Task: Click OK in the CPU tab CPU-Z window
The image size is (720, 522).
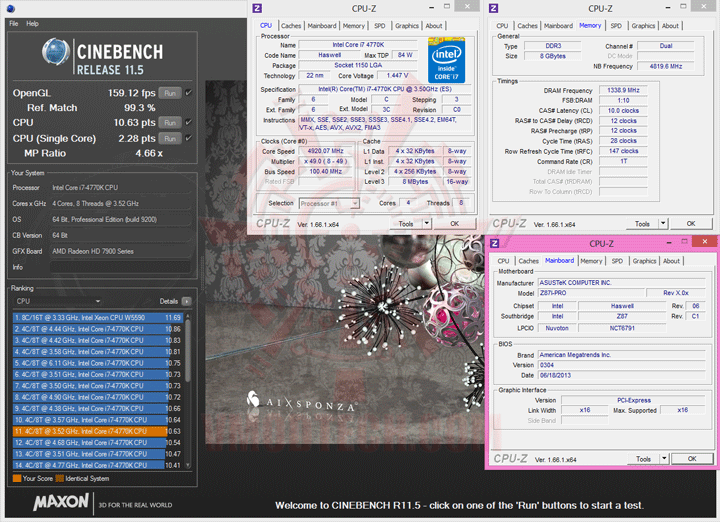Action: 455,224
